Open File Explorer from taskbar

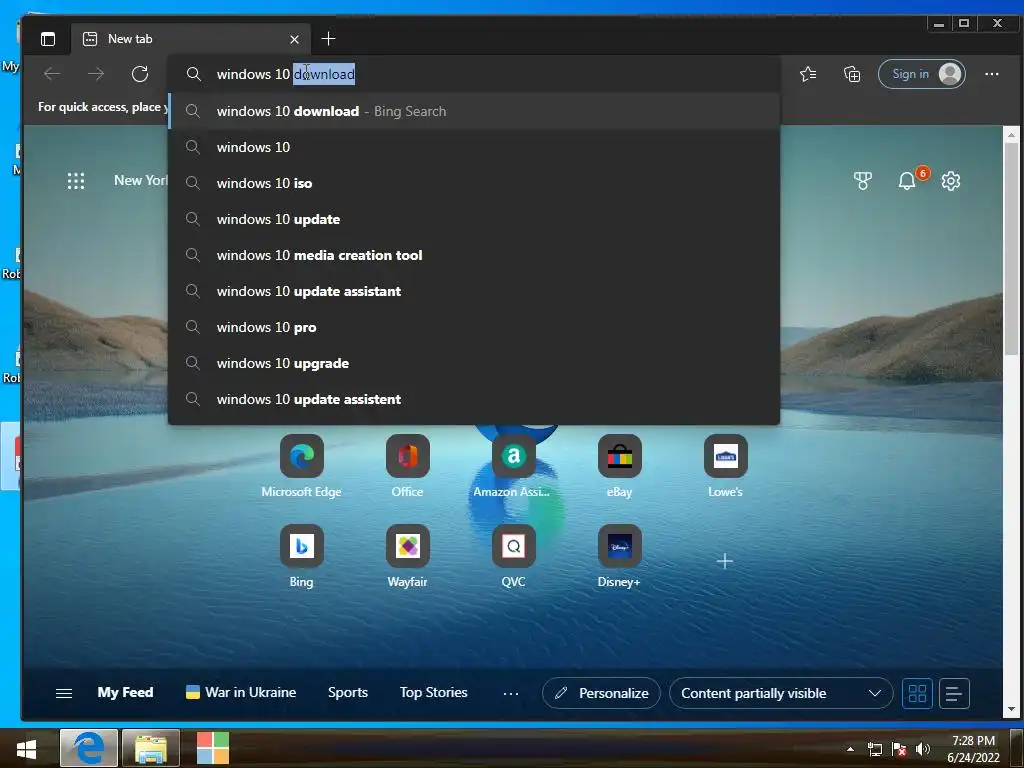151,748
